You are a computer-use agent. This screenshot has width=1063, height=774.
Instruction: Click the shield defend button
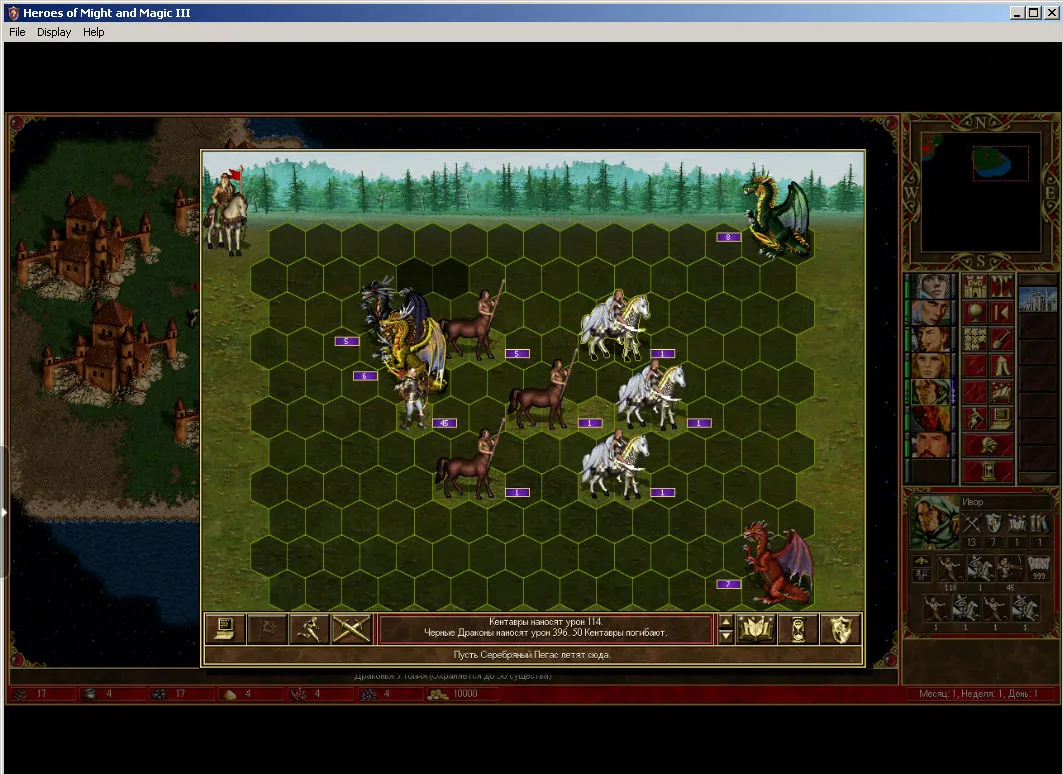840,629
